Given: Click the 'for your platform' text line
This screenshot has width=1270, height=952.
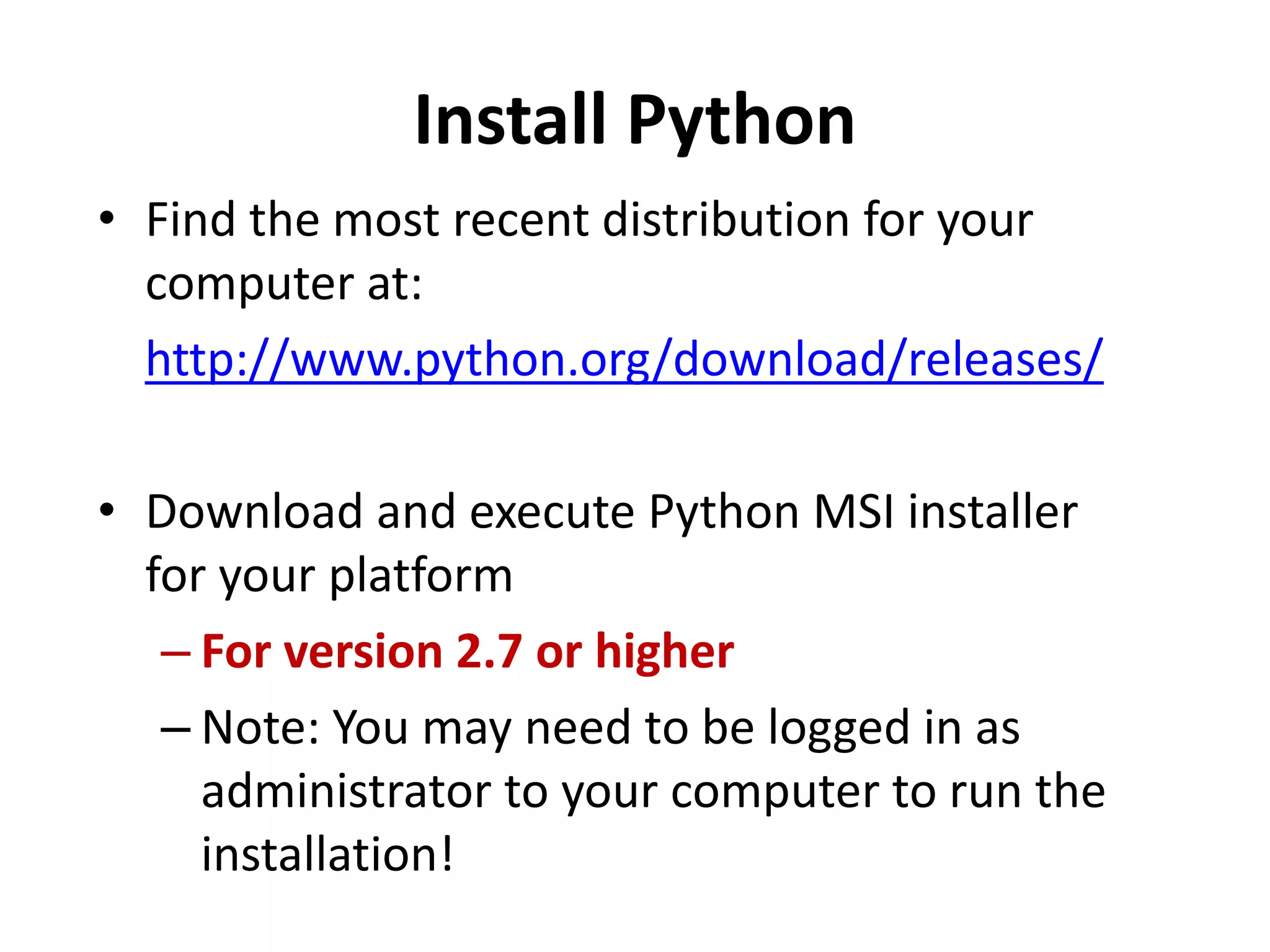Looking at the screenshot, I should click(329, 575).
